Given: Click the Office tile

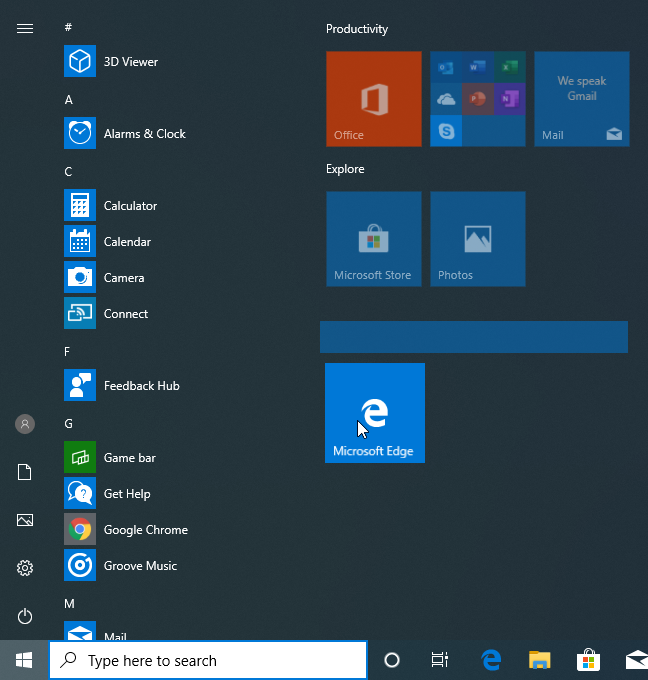Looking at the screenshot, I should tap(373, 99).
